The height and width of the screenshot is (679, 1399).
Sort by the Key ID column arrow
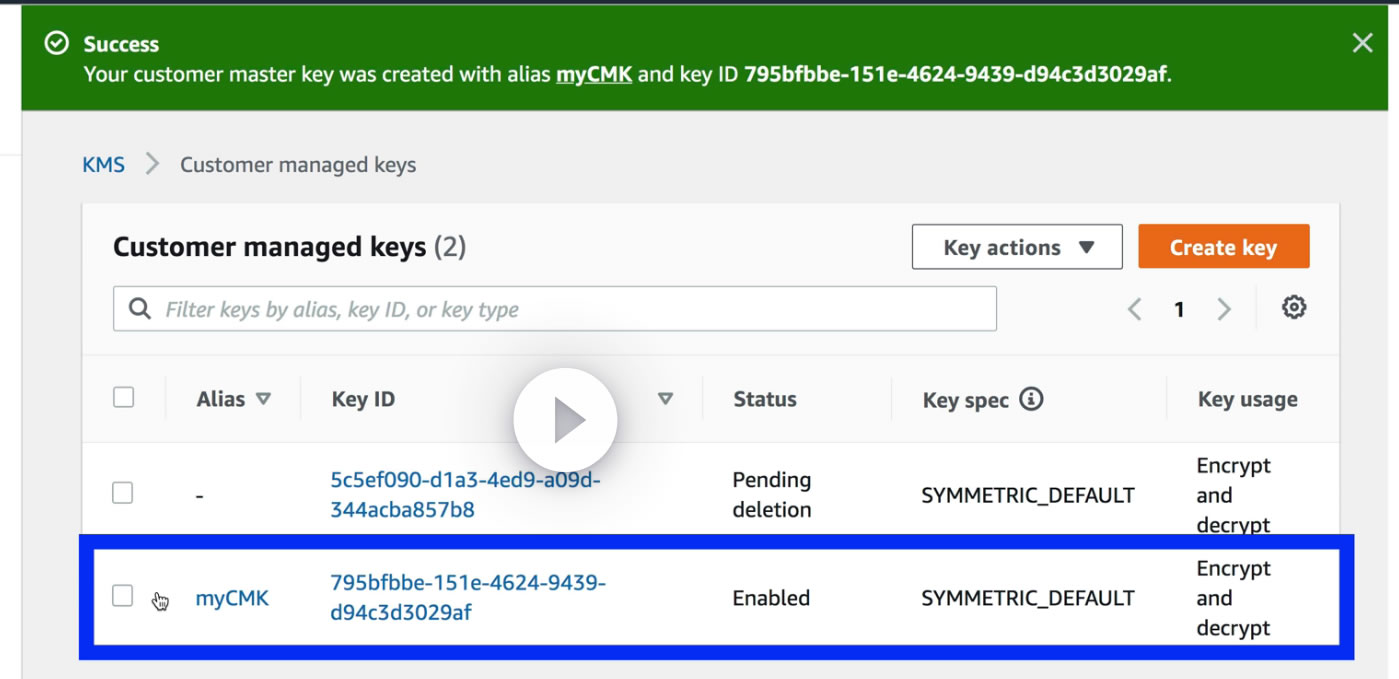(665, 399)
